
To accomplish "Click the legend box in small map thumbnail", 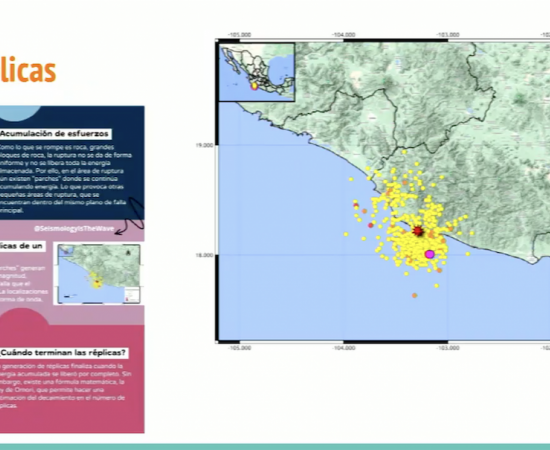I will click(132, 294).
